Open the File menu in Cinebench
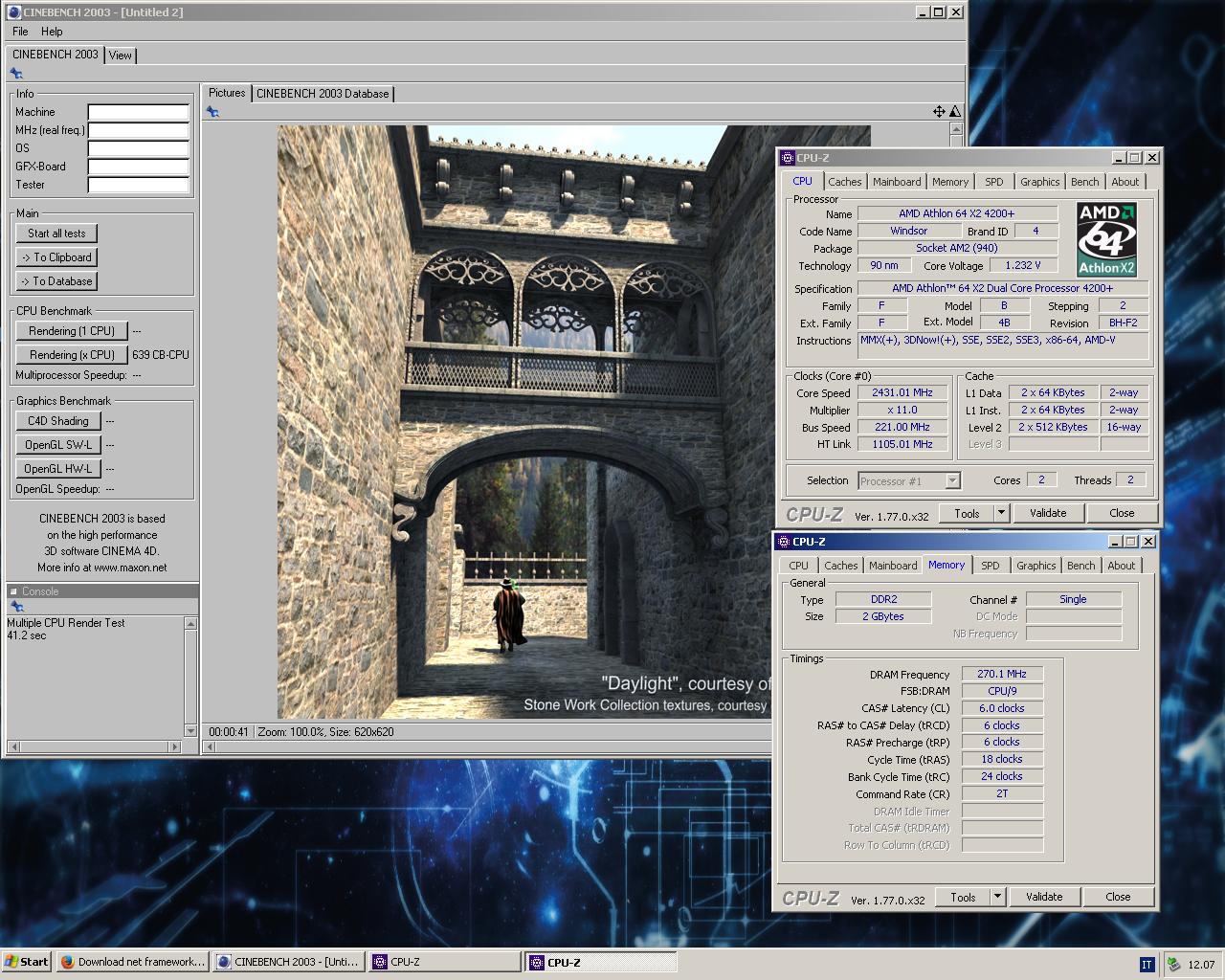Image resolution: width=1225 pixels, height=980 pixels. pos(20,32)
